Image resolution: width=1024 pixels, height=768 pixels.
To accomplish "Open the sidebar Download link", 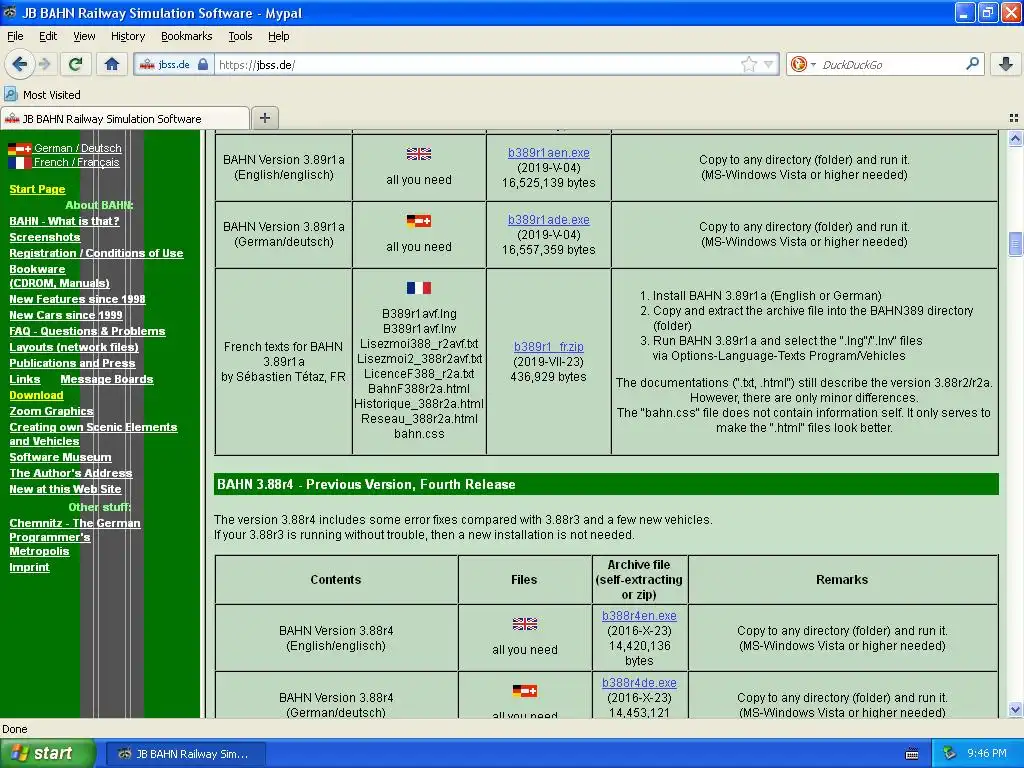I will (x=36, y=395).
